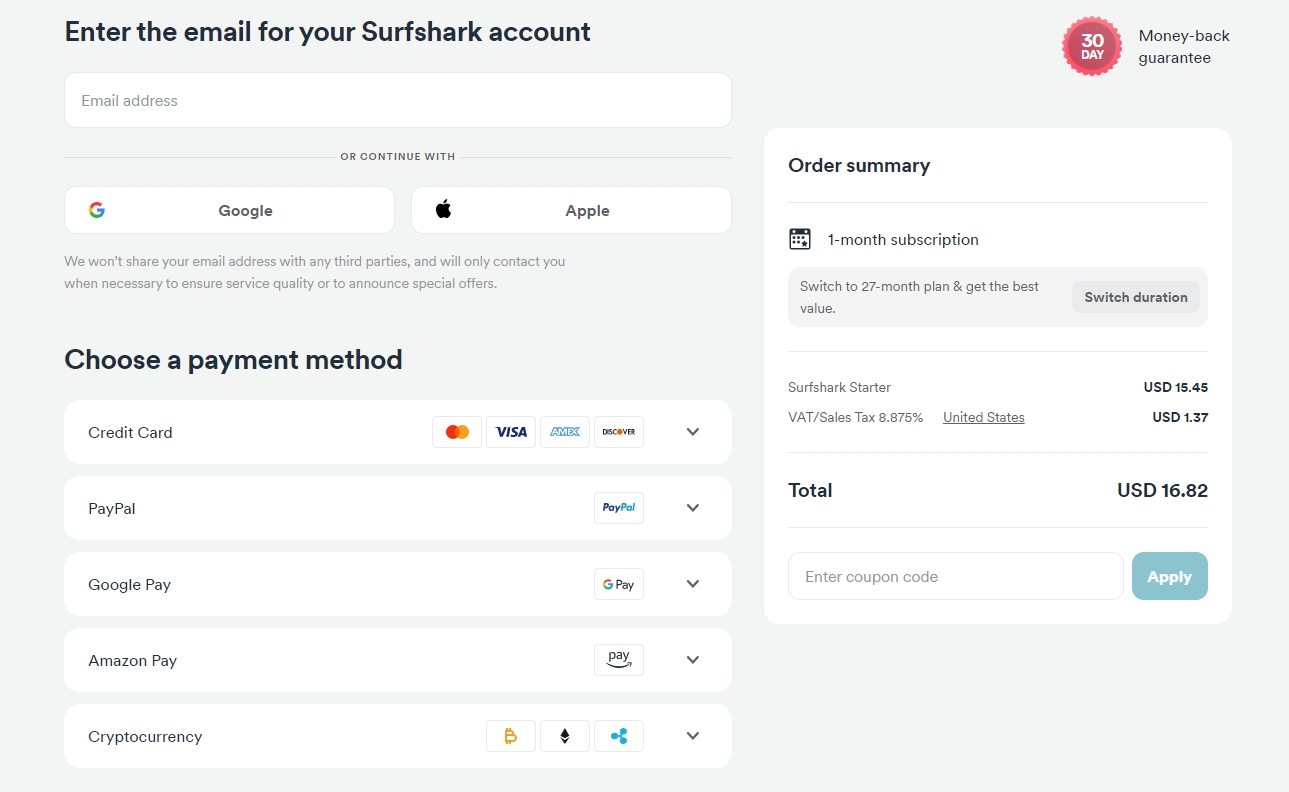Image resolution: width=1289 pixels, height=792 pixels.
Task: Expand the Cryptocurrency payment section
Action: pos(693,736)
